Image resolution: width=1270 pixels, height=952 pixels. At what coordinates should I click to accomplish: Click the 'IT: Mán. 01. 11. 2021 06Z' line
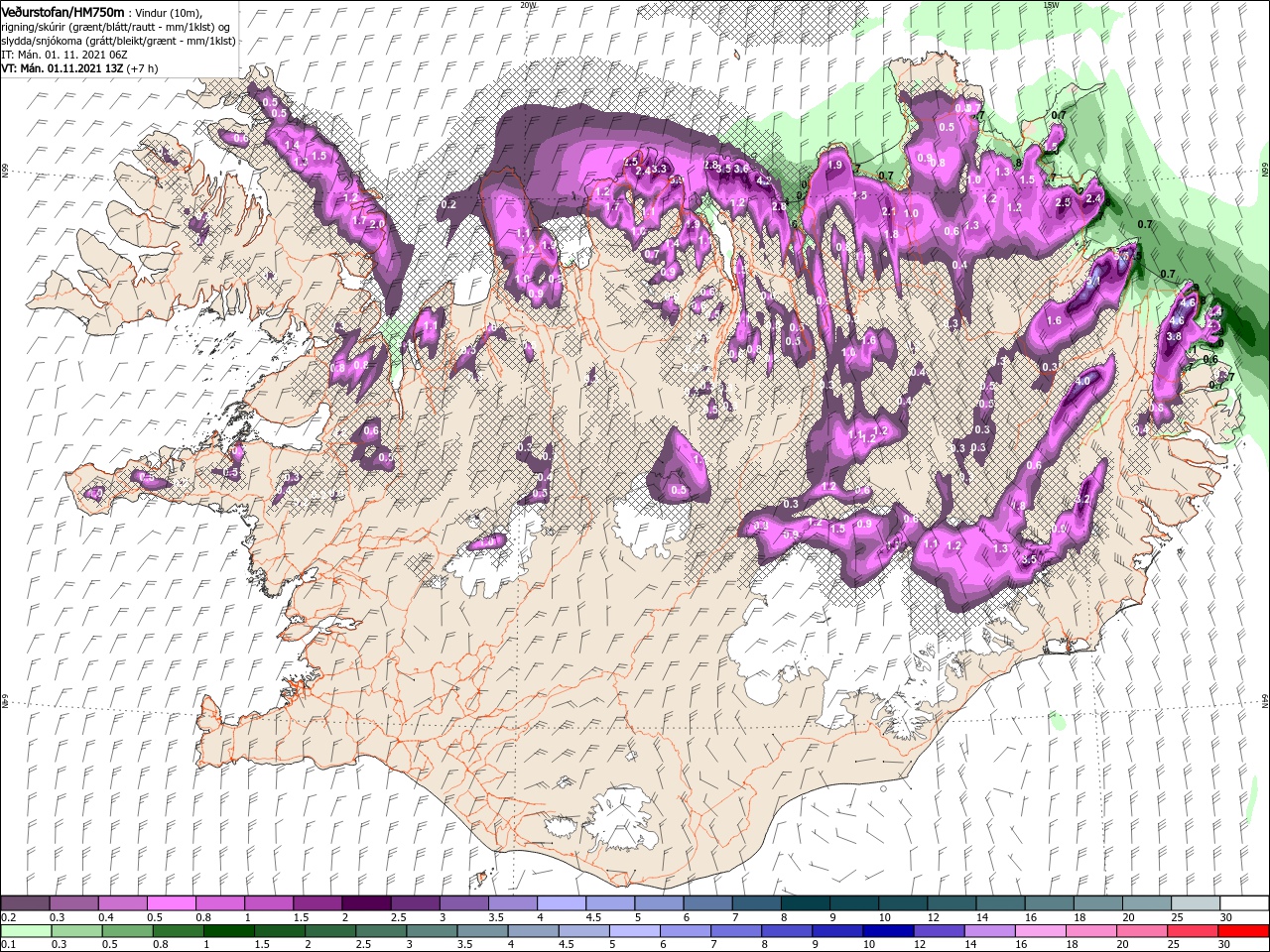64,56
